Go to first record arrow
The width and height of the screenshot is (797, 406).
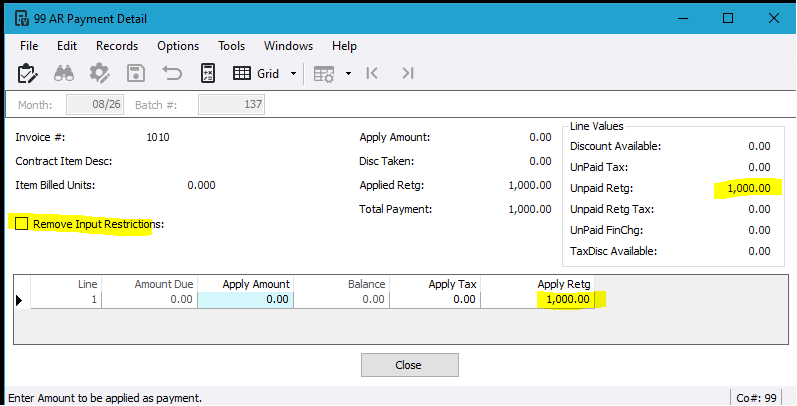click(372, 74)
